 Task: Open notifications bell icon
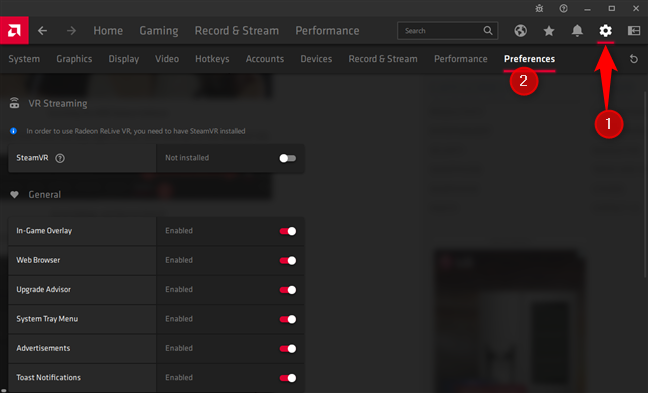(577, 31)
